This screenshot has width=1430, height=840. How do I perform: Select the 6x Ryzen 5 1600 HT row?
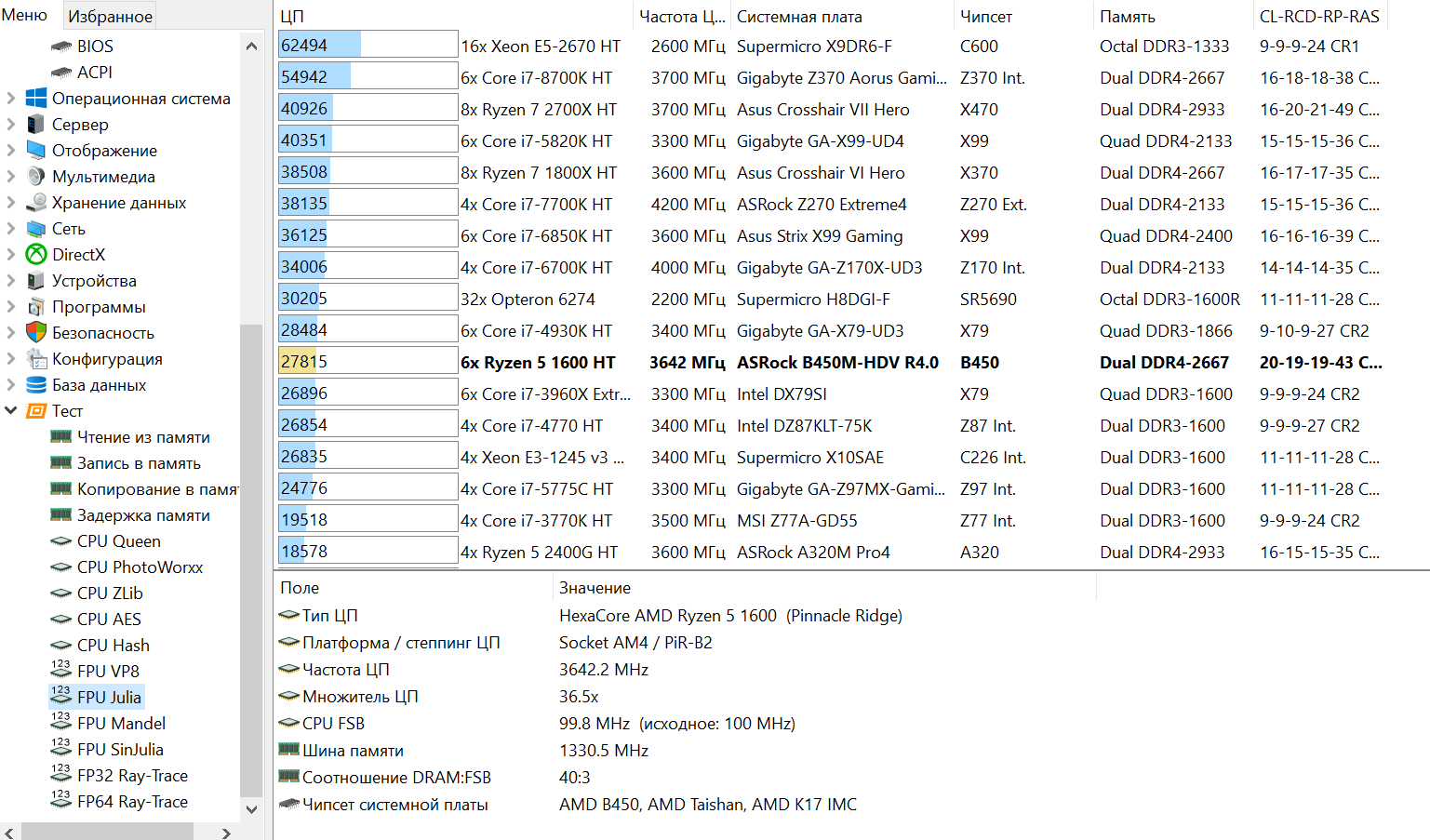(x=830, y=363)
